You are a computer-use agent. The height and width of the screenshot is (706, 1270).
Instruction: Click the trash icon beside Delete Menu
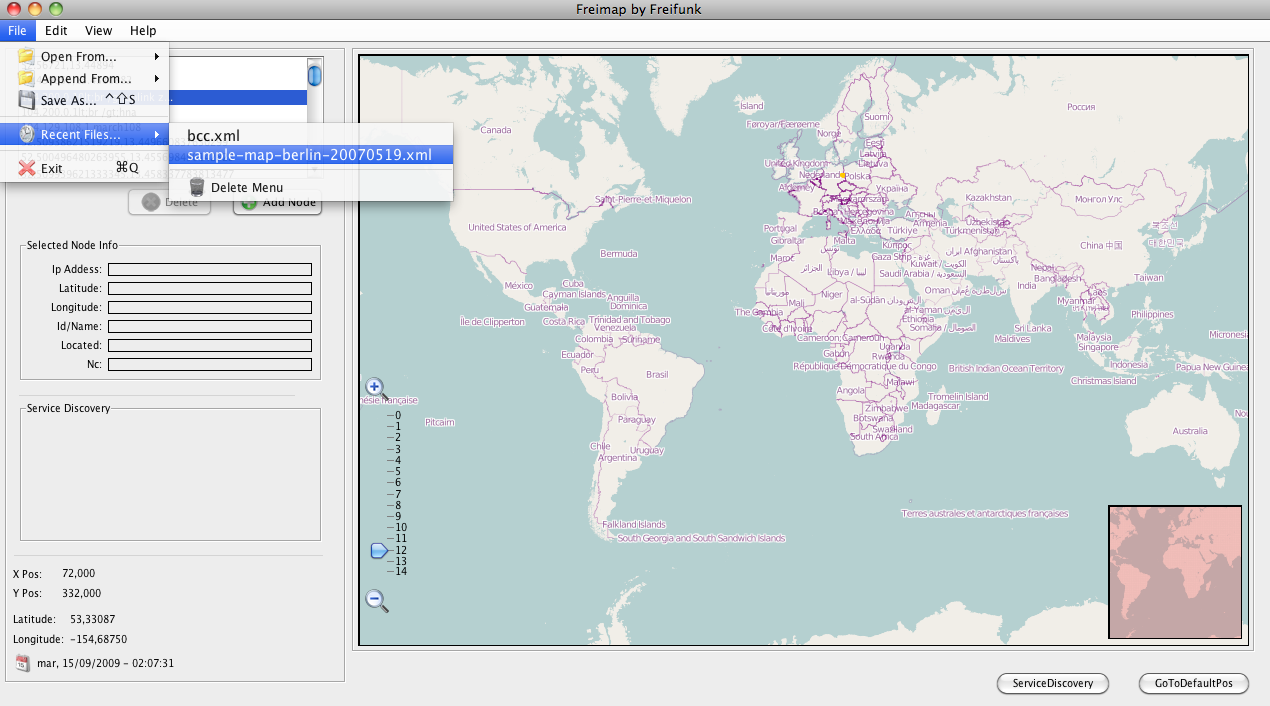click(x=197, y=187)
